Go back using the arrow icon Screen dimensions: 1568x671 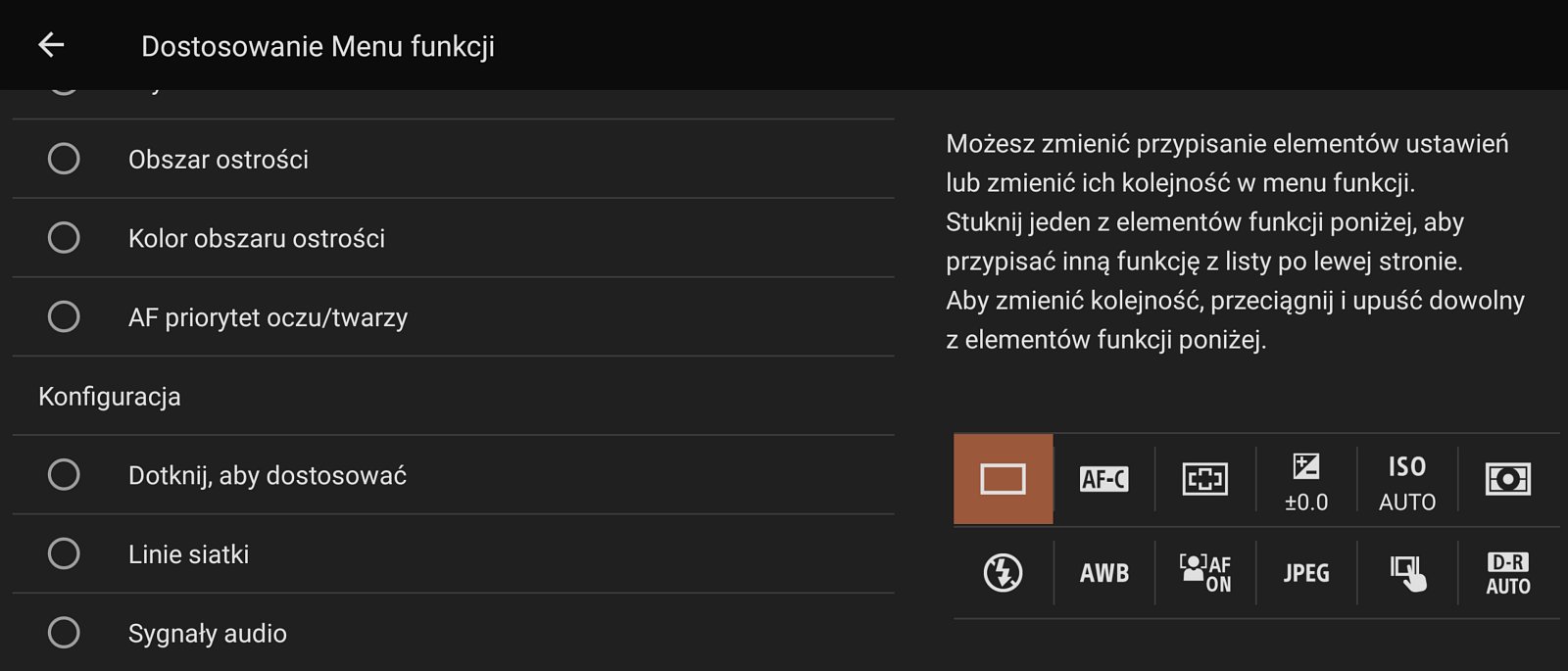[x=51, y=45]
